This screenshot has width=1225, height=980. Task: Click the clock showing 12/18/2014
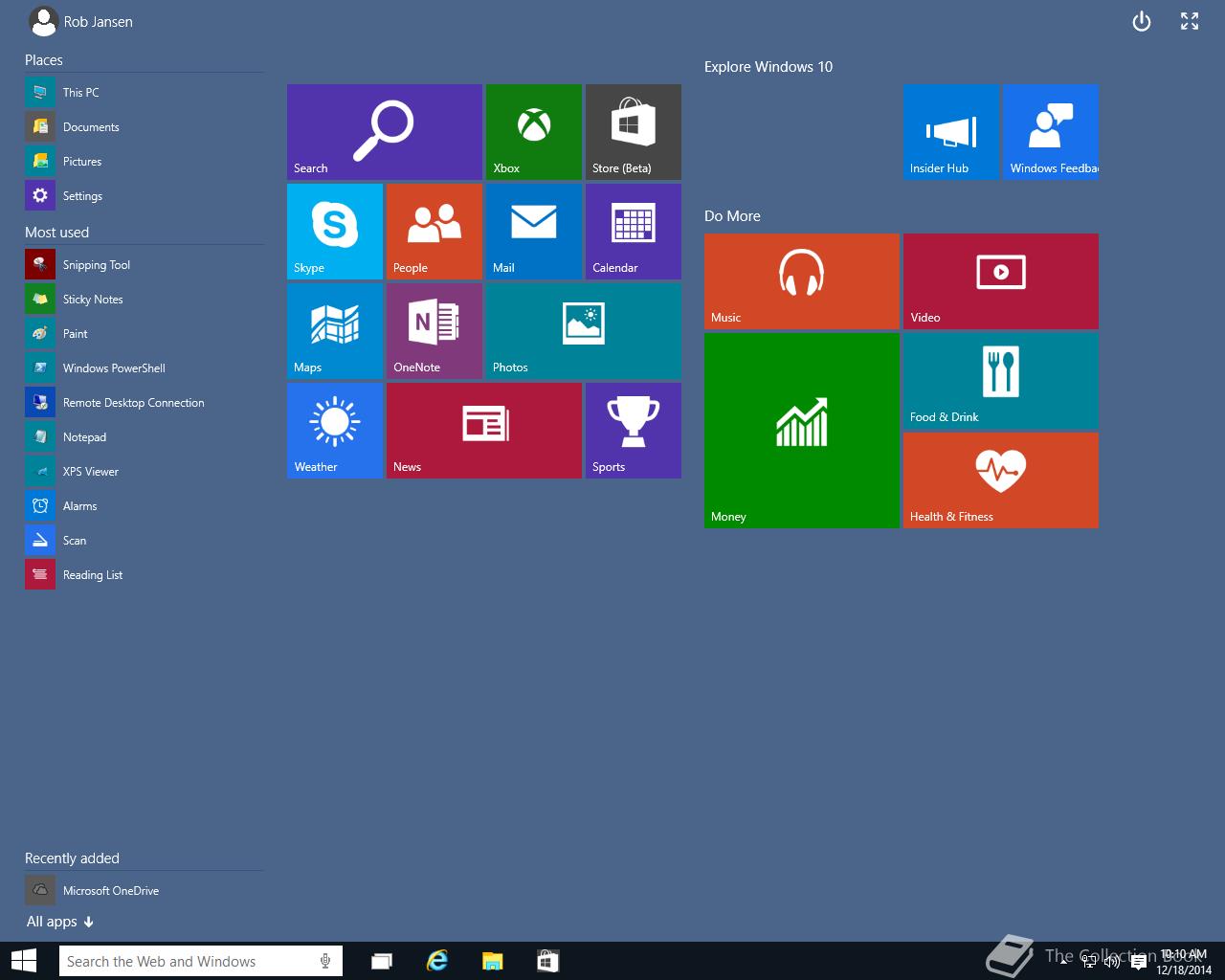(x=1184, y=962)
